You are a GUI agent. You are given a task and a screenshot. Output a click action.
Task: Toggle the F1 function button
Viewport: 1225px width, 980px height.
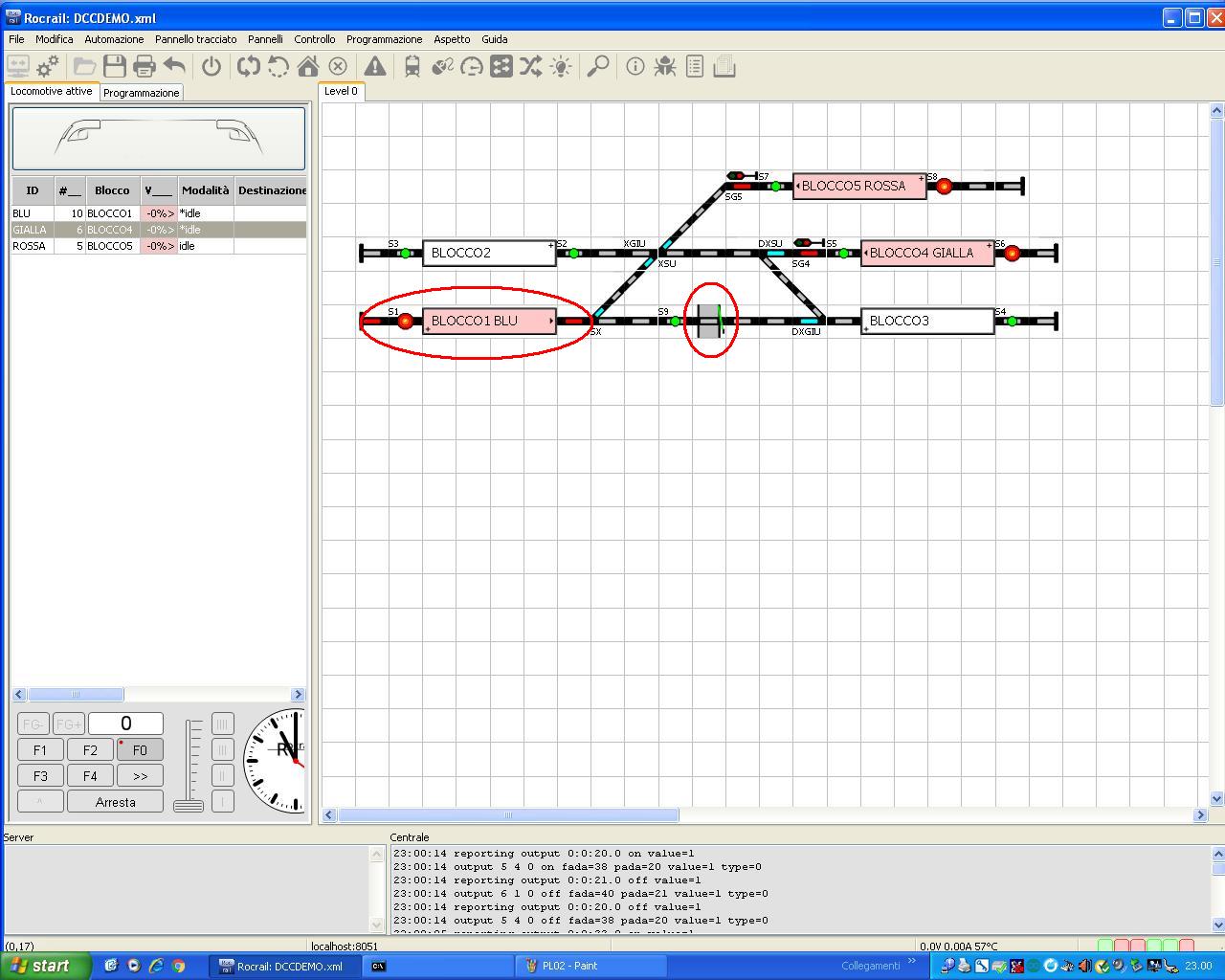40,750
